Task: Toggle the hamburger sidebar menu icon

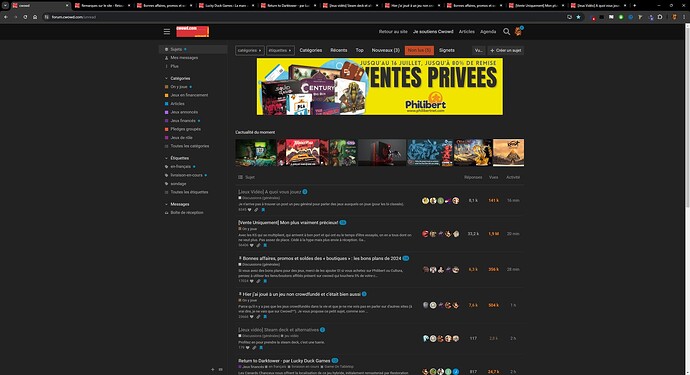Action: (167, 32)
